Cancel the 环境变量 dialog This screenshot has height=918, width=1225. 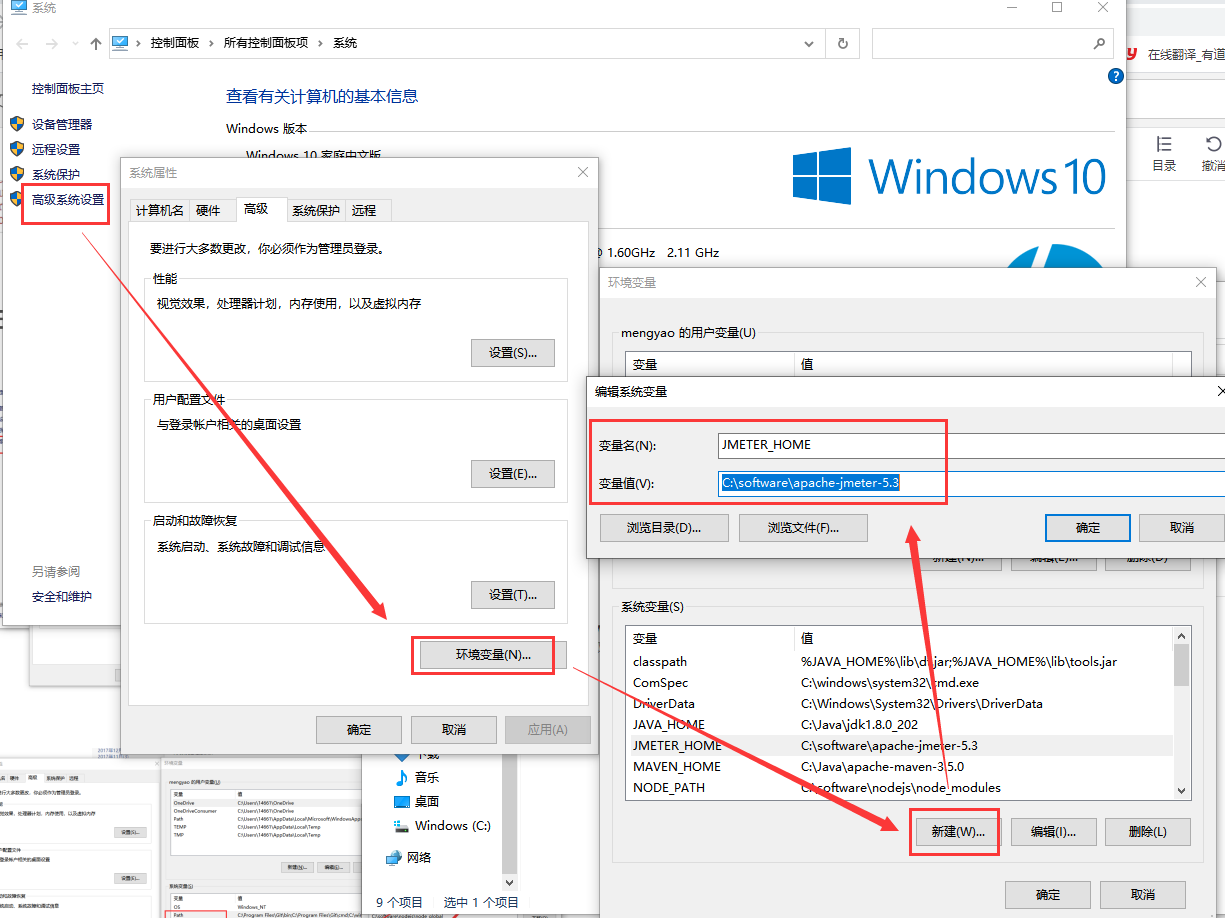tap(1143, 895)
